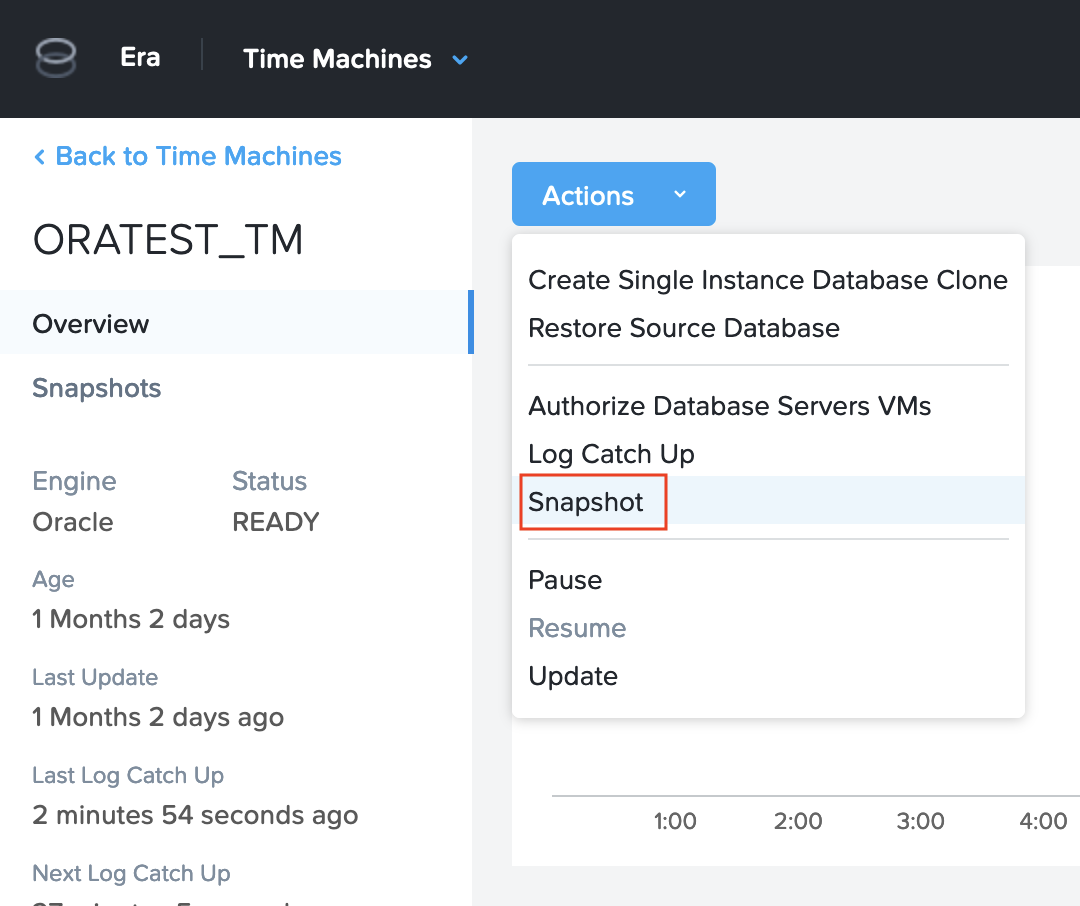Click the Age value 1 Months 2 days

pos(131,619)
